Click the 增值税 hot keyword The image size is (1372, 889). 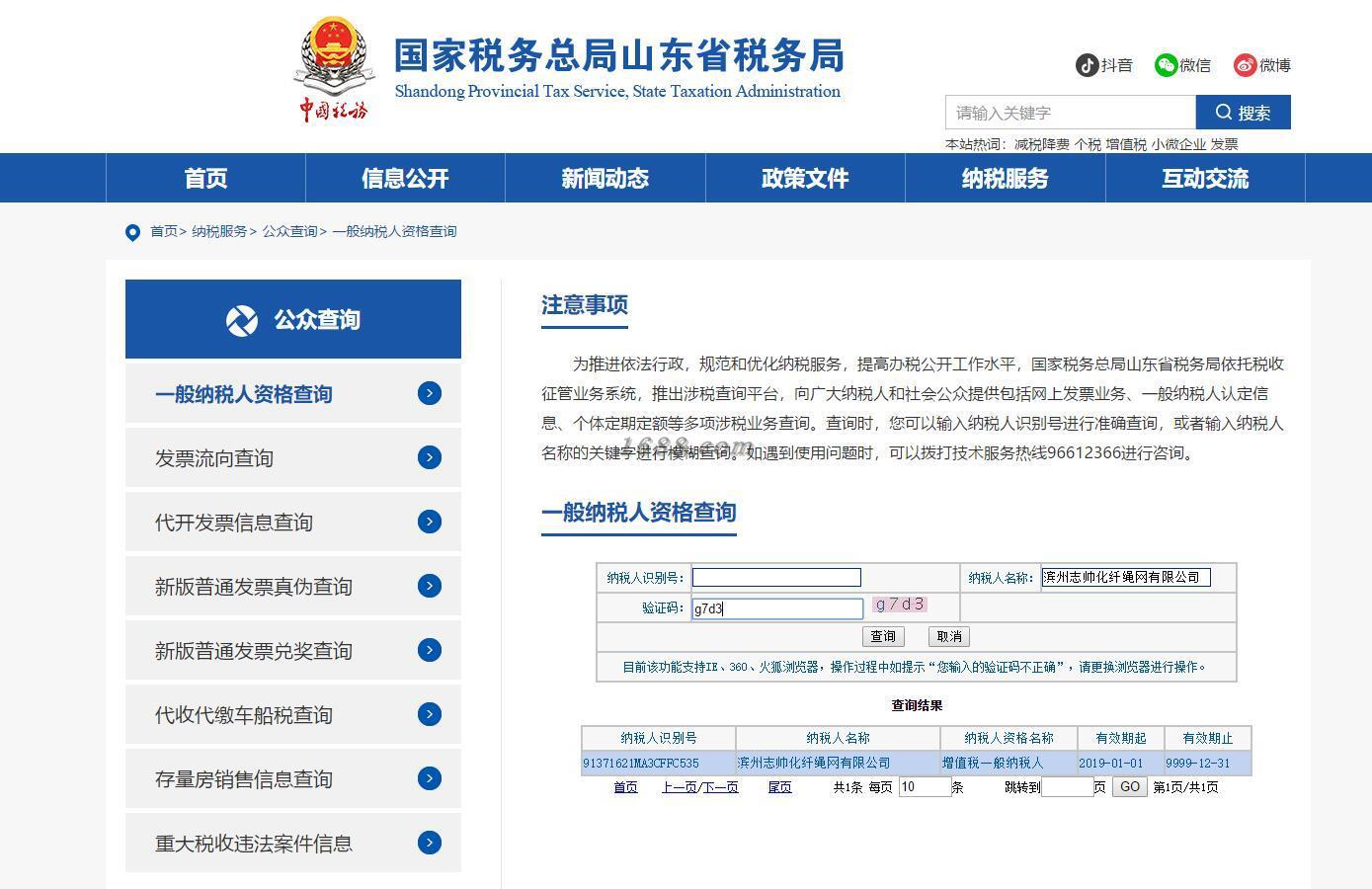click(1126, 144)
